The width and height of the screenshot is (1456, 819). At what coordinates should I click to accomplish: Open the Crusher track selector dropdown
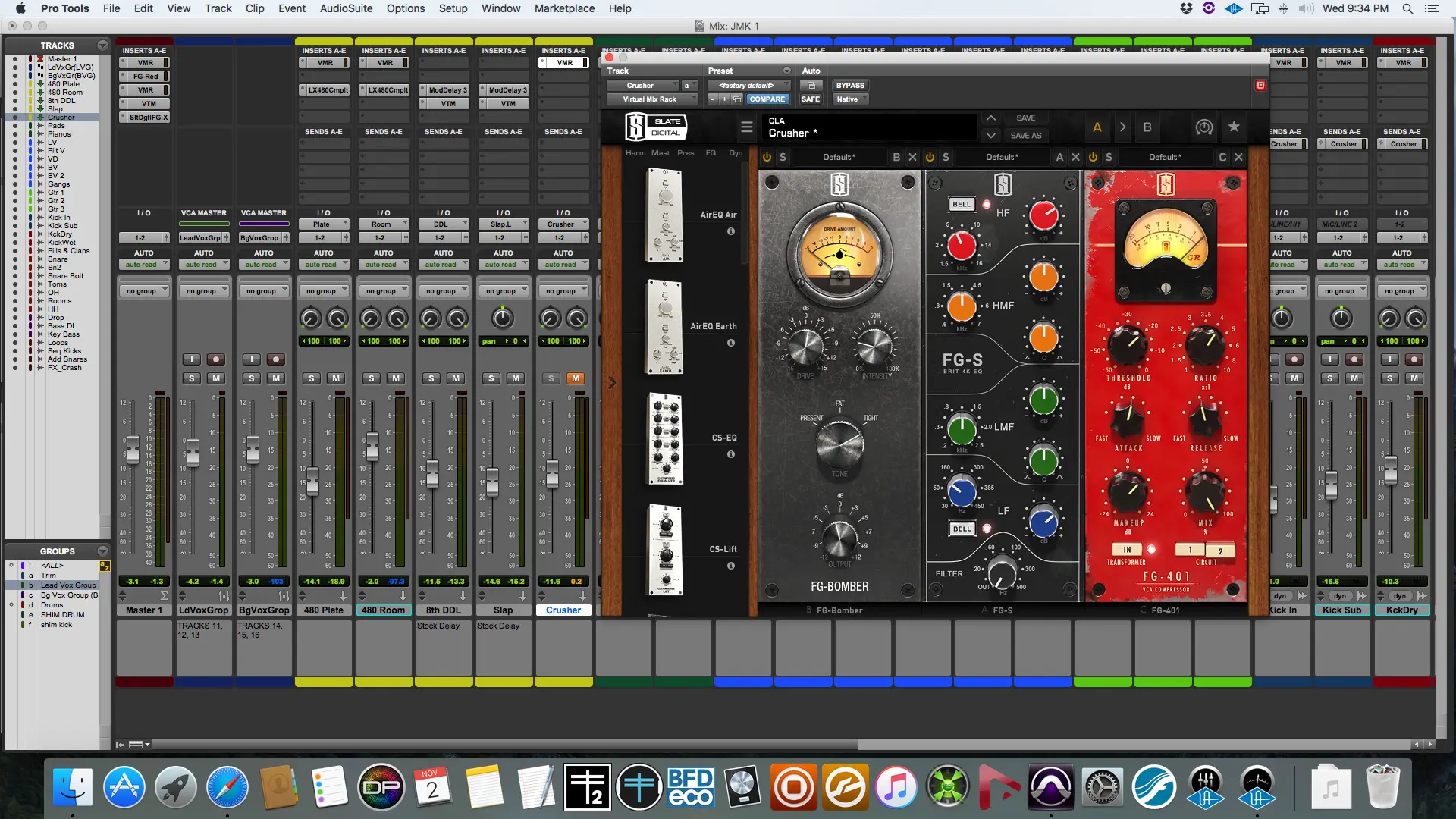643,86
